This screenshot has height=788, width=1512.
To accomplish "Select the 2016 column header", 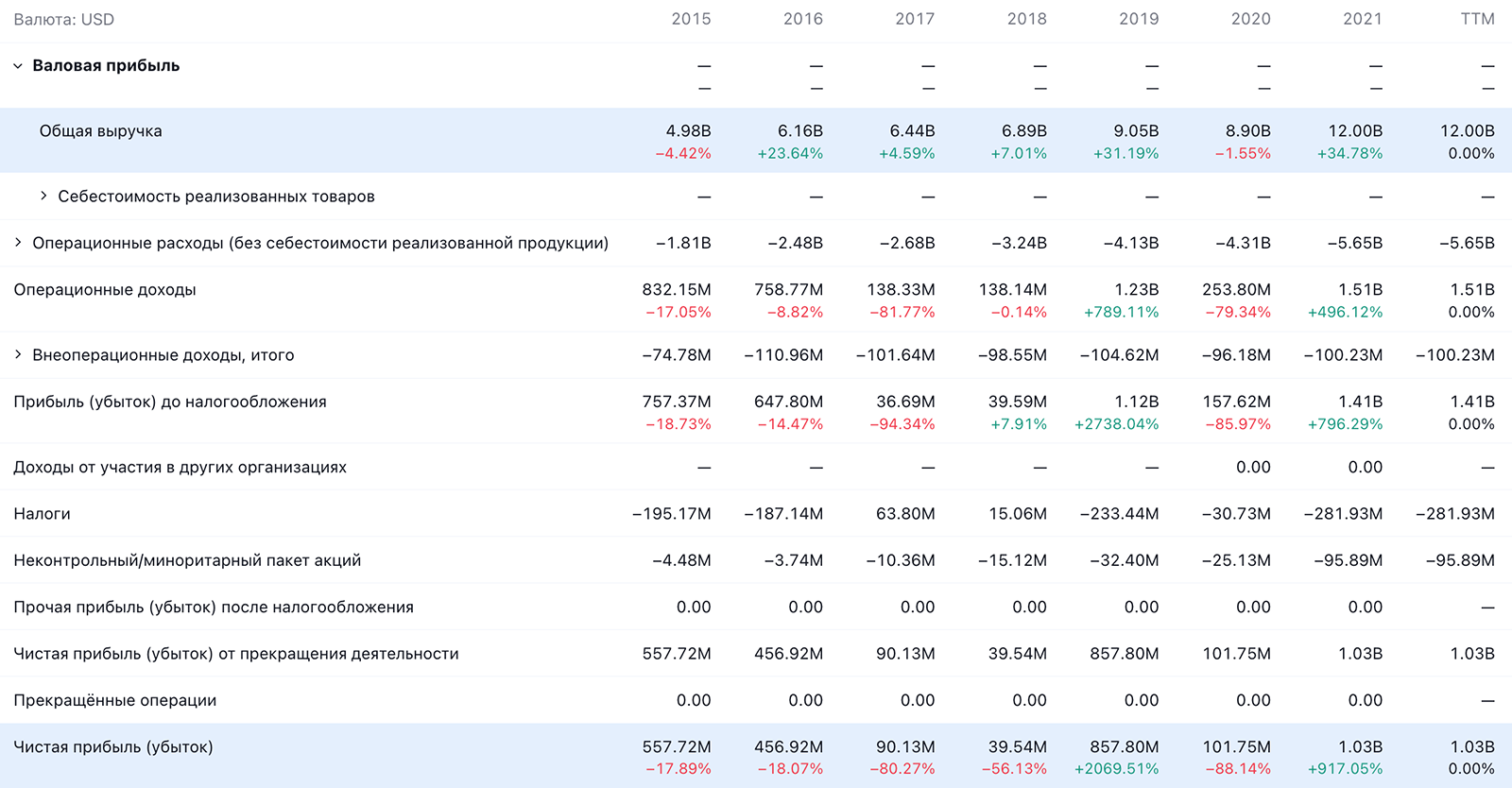I will (803, 19).
